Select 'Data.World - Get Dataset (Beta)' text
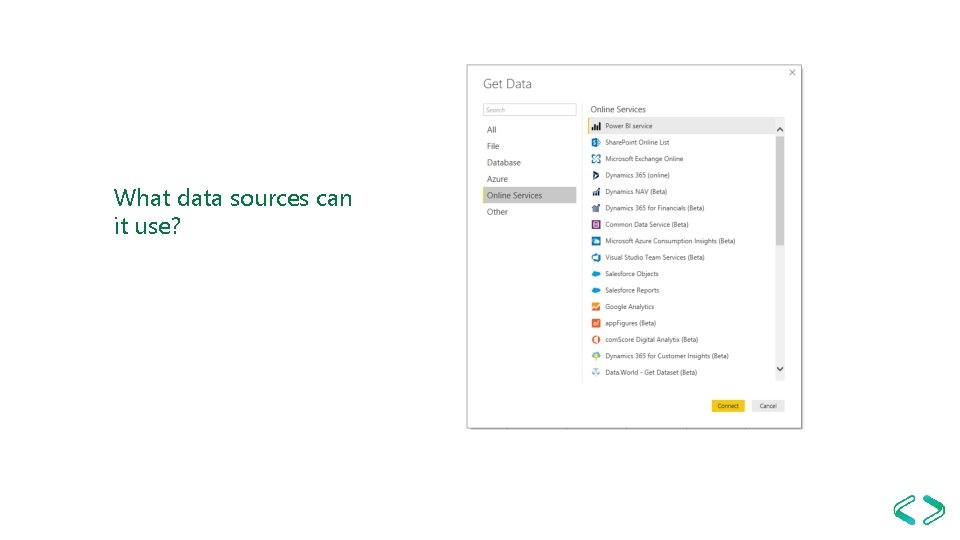The width and height of the screenshot is (960, 540). click(x=651, y=372)
